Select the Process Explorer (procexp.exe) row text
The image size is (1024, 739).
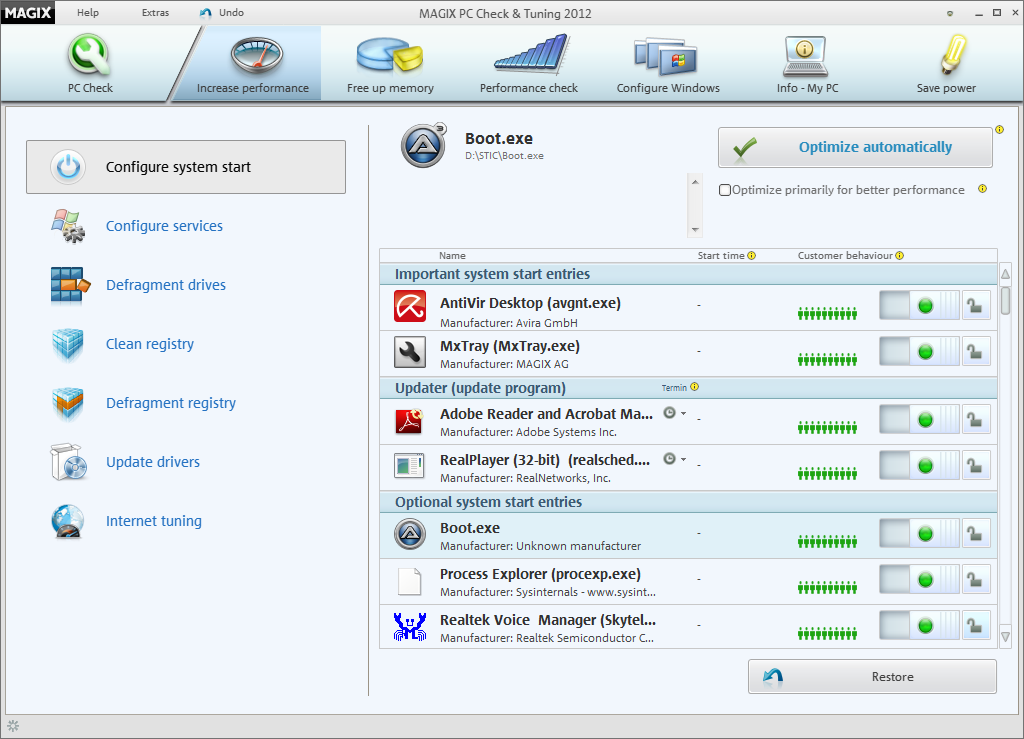pyautogui.click(x=540, y=574)
